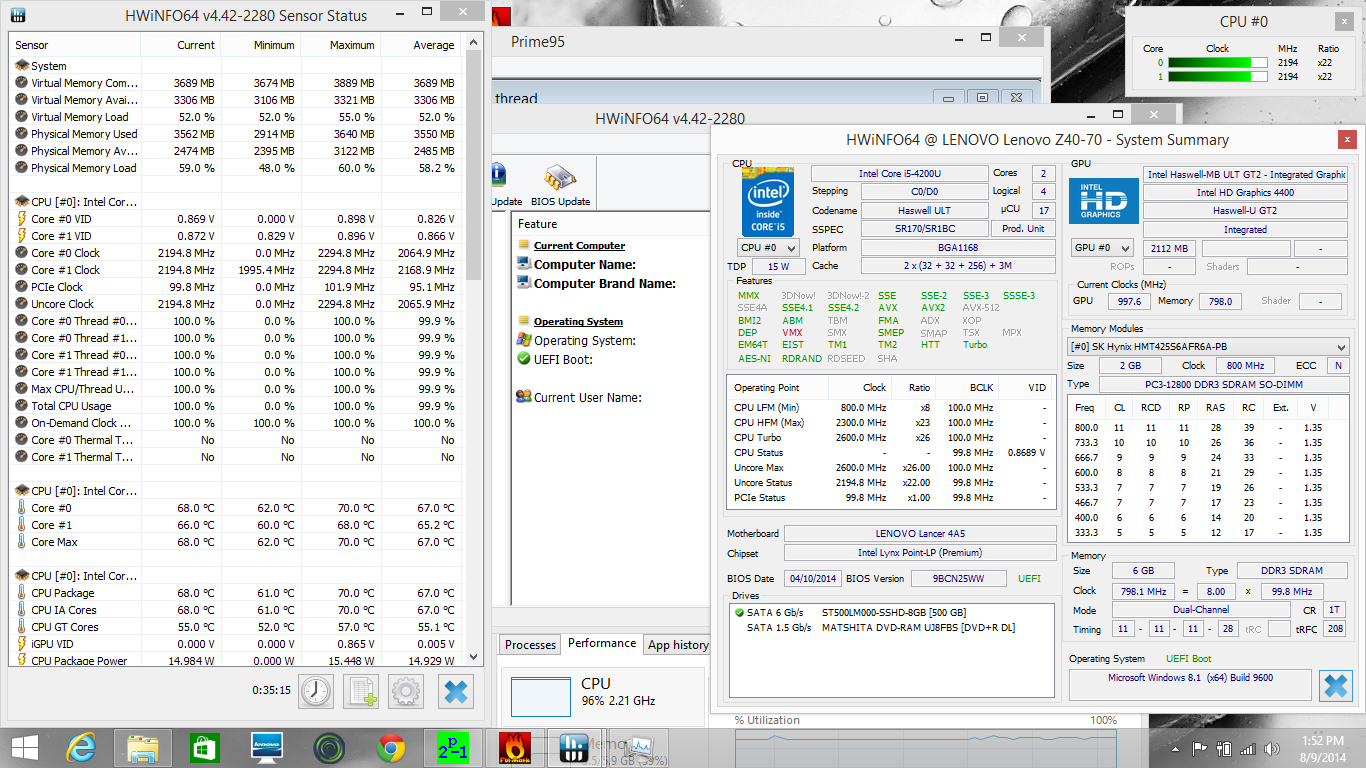Screen dimensions: 1366x768
Task: Click the Sensor Status scrollbar up arrow
Action: pos(474,43)
